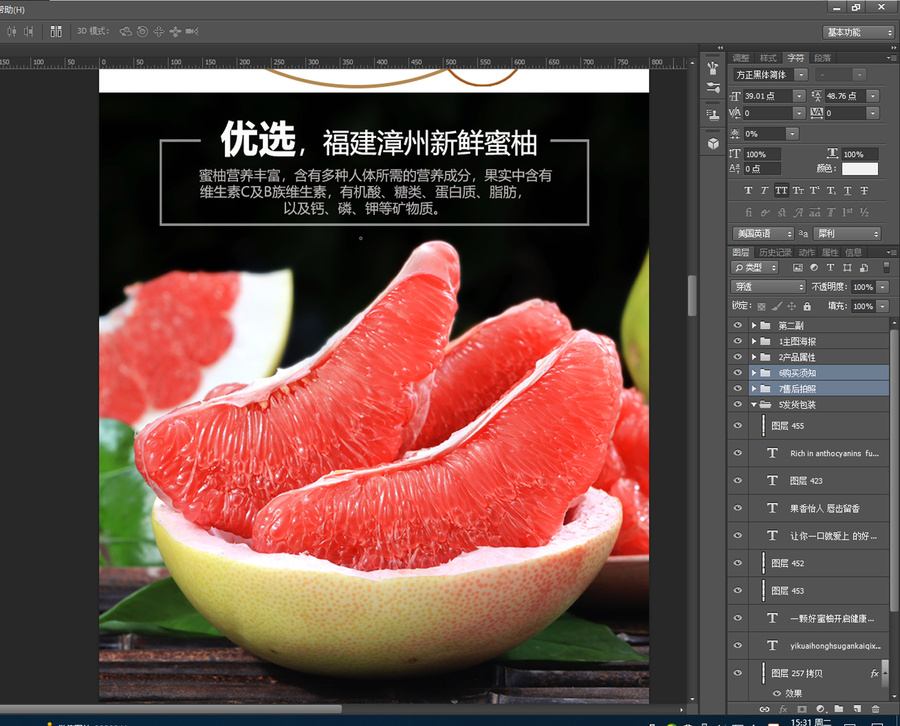
Task: Toggle the layer filter on/off switch
Action: click(885, 265)
